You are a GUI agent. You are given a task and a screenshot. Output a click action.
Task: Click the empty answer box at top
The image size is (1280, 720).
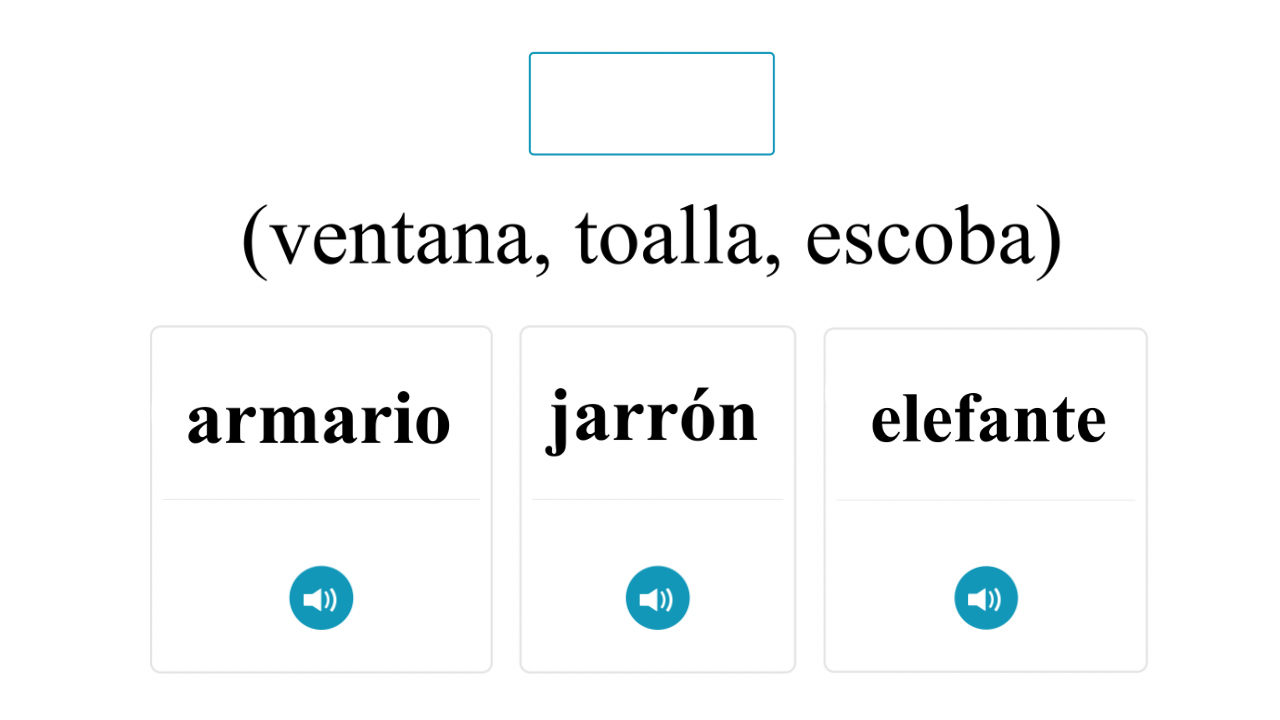pos(651,104)
